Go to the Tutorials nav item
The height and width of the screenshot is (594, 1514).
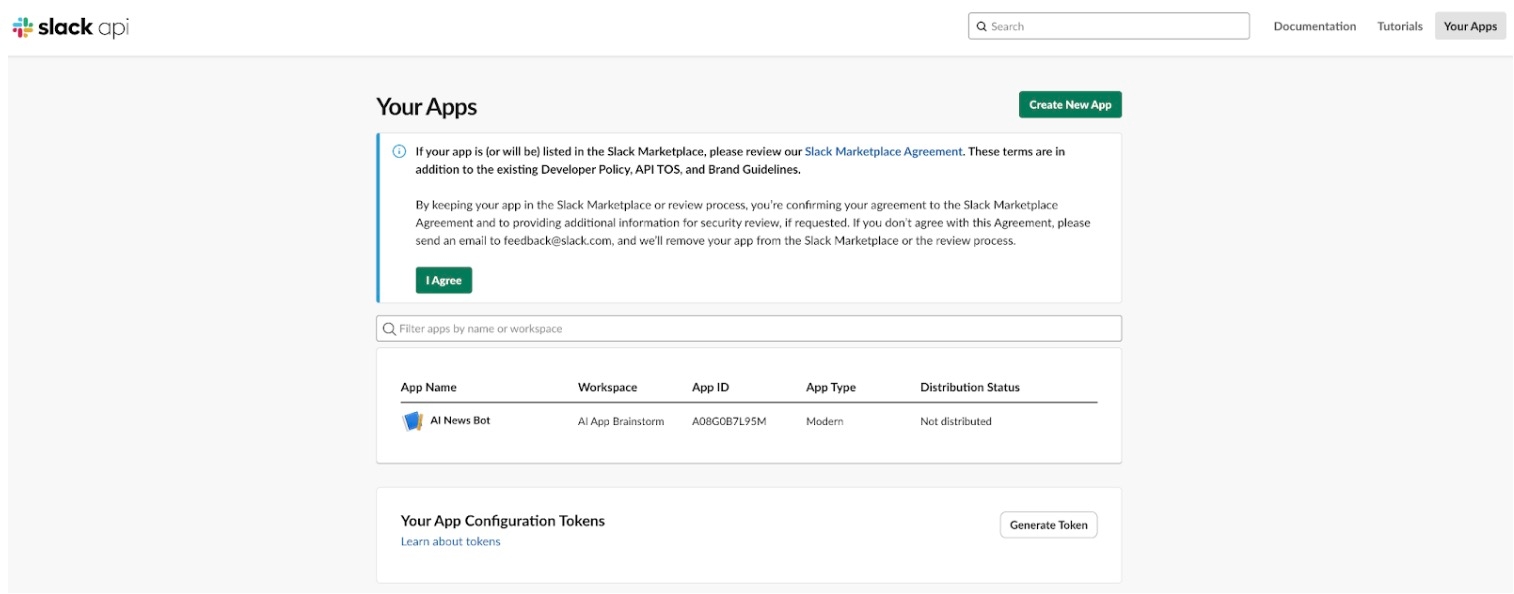[x=1399, y=27]
